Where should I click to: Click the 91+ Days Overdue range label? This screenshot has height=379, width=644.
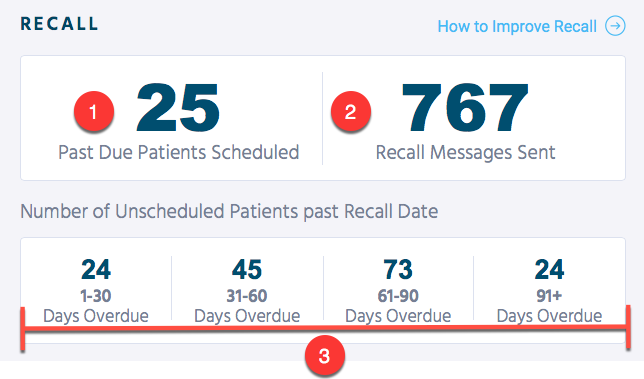[549, 306]
